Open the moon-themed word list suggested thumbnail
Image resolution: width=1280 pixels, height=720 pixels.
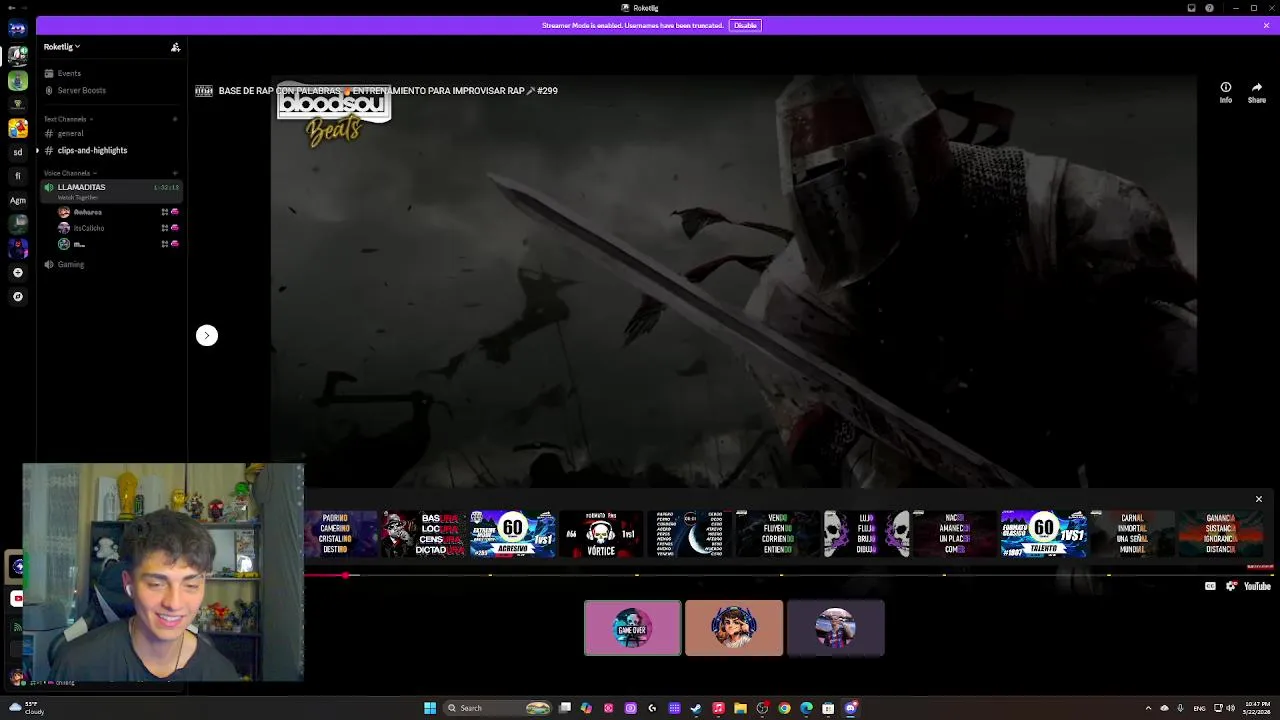(689, 534)
